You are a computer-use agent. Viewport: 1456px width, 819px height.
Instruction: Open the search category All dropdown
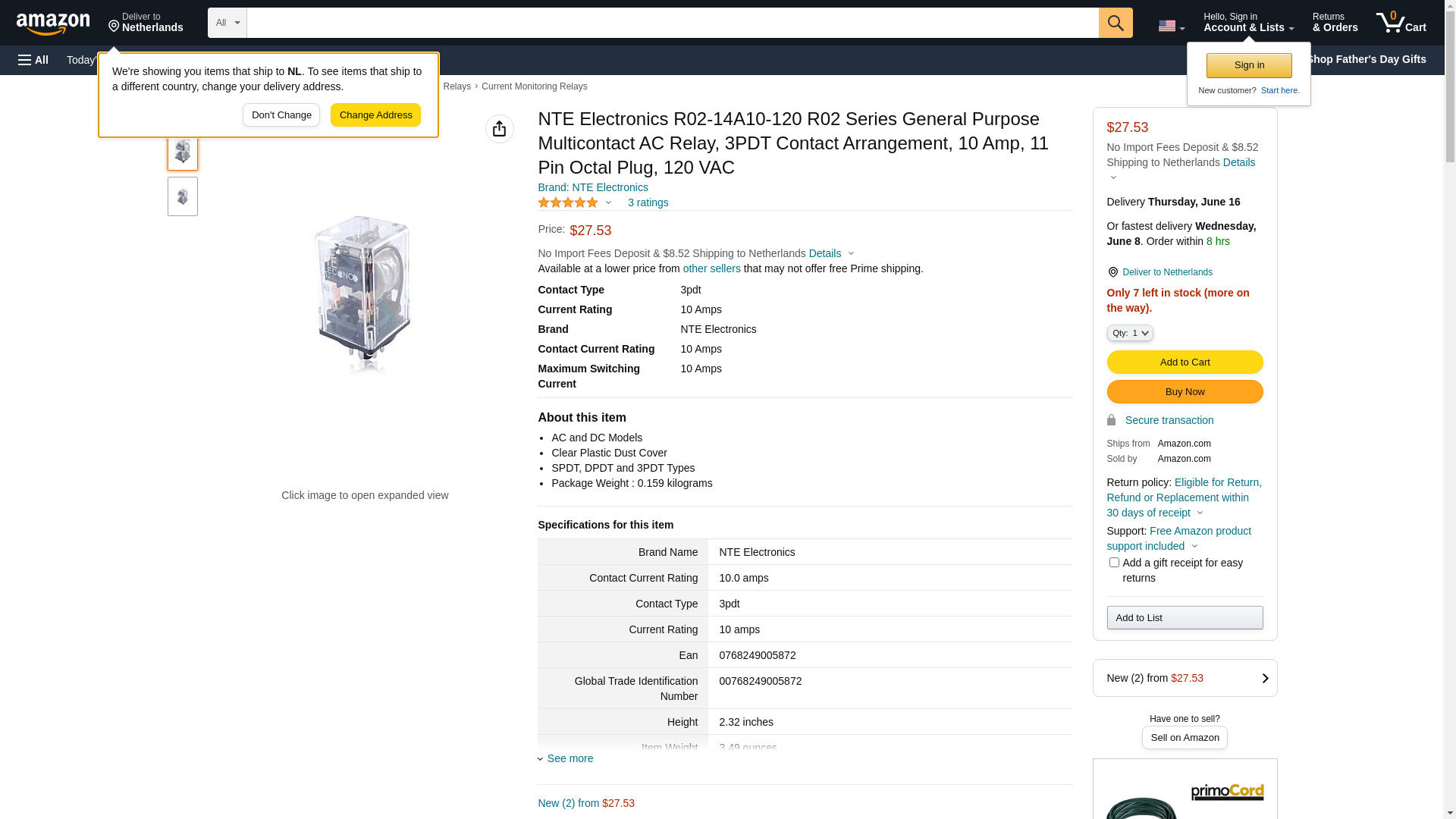pos(227,23)
